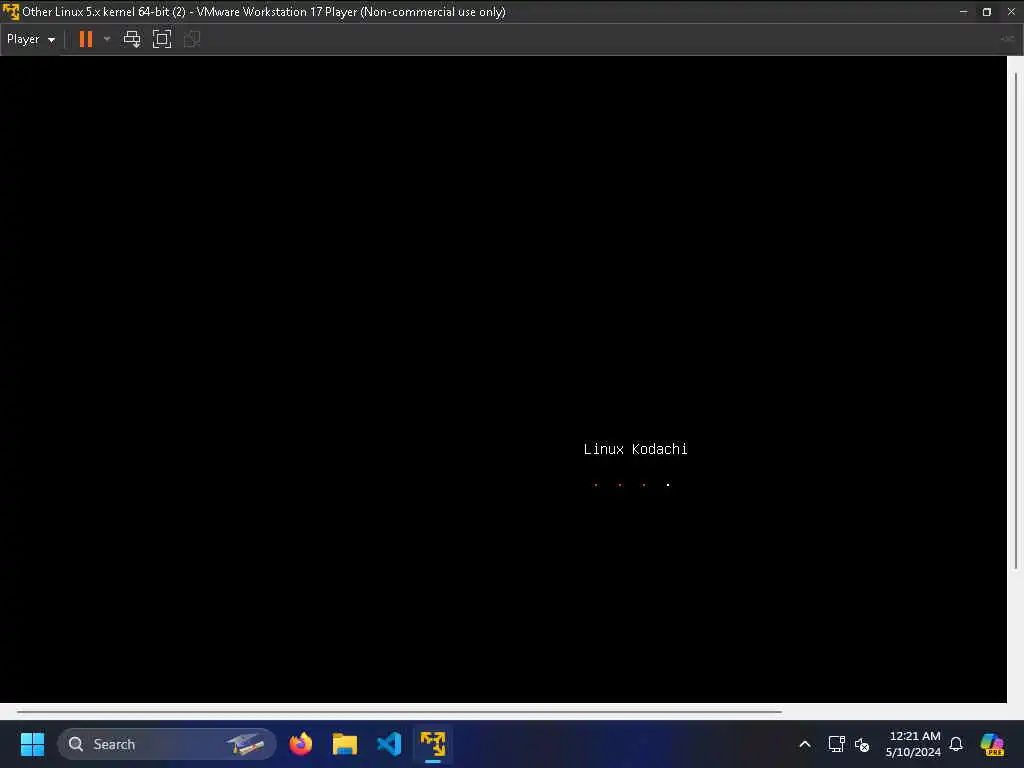
Task: Click the muted volume tray icon
Action: point(862,744)
